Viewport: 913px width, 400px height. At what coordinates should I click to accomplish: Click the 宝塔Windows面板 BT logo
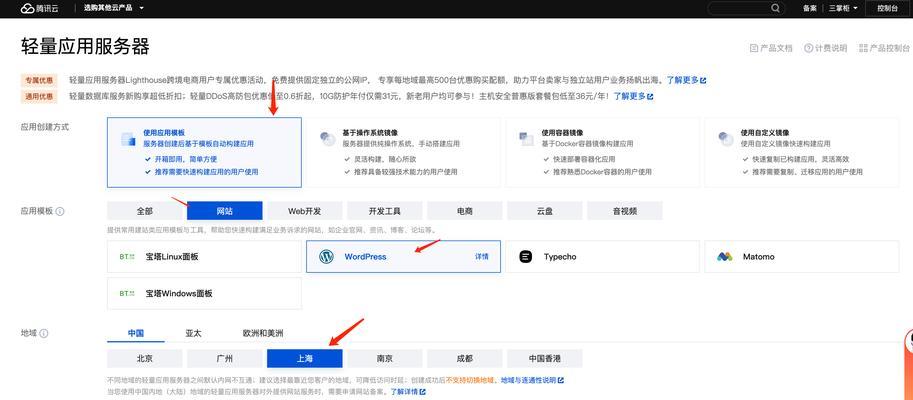(x=127, y=293)
